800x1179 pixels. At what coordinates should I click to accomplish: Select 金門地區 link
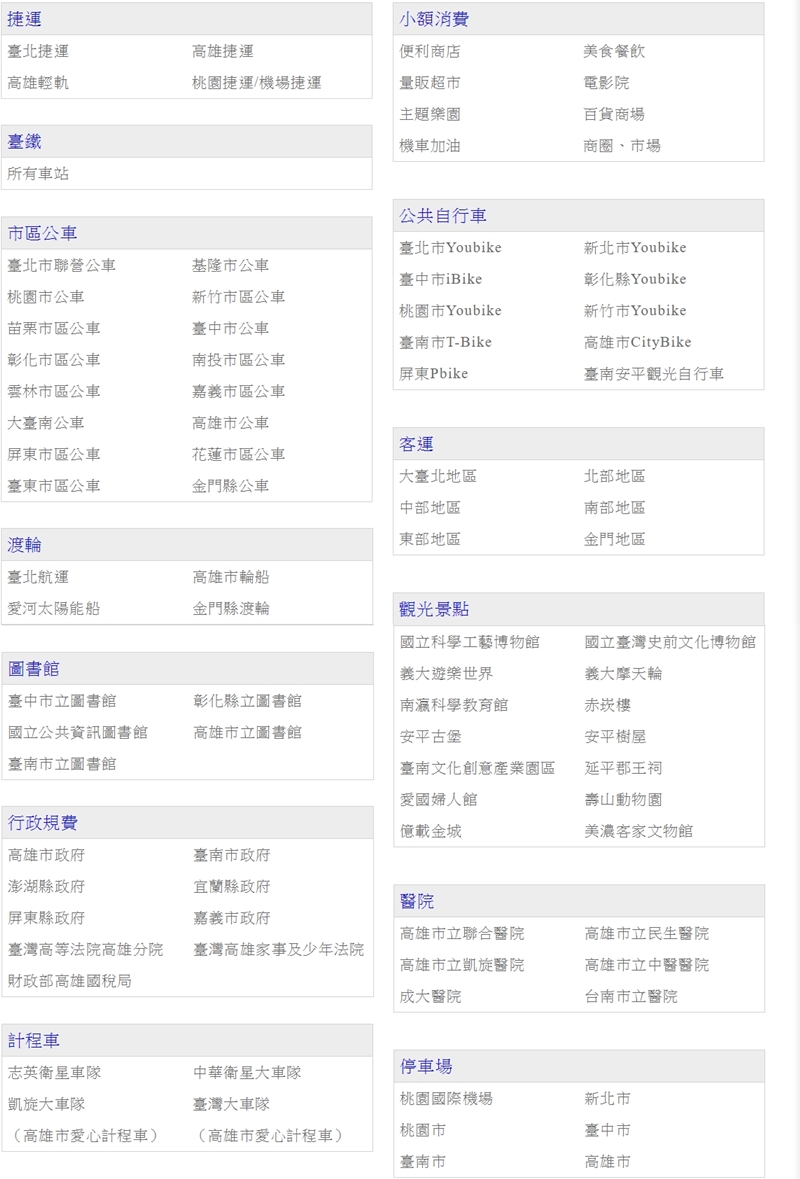click(x=614, y=540)
